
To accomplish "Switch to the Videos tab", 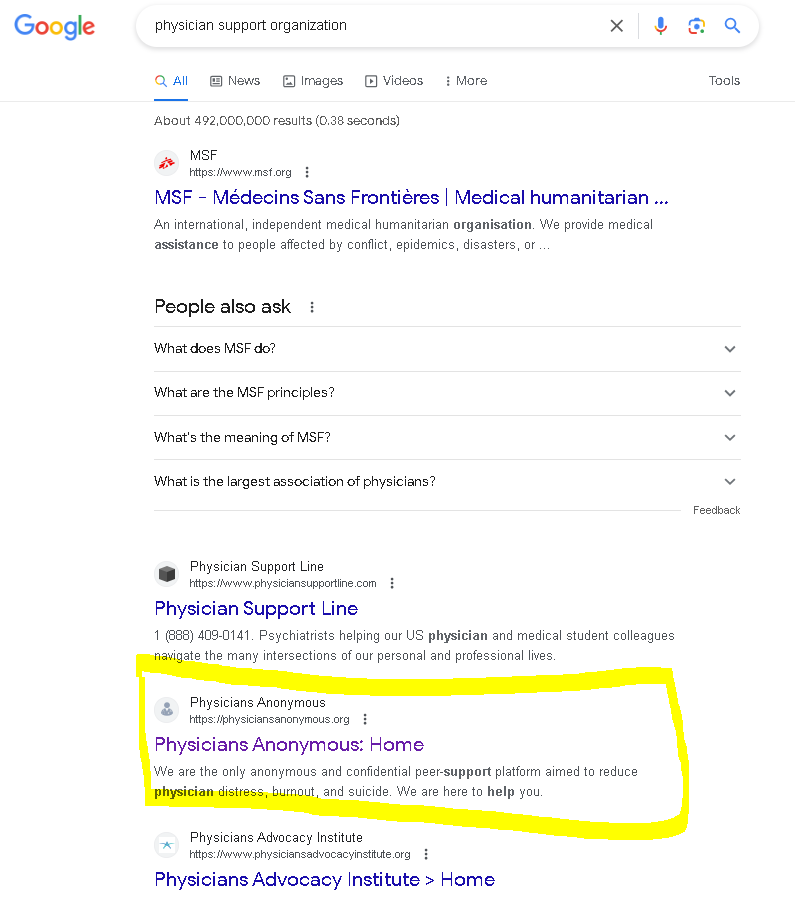I will click(x=394, y=81).
